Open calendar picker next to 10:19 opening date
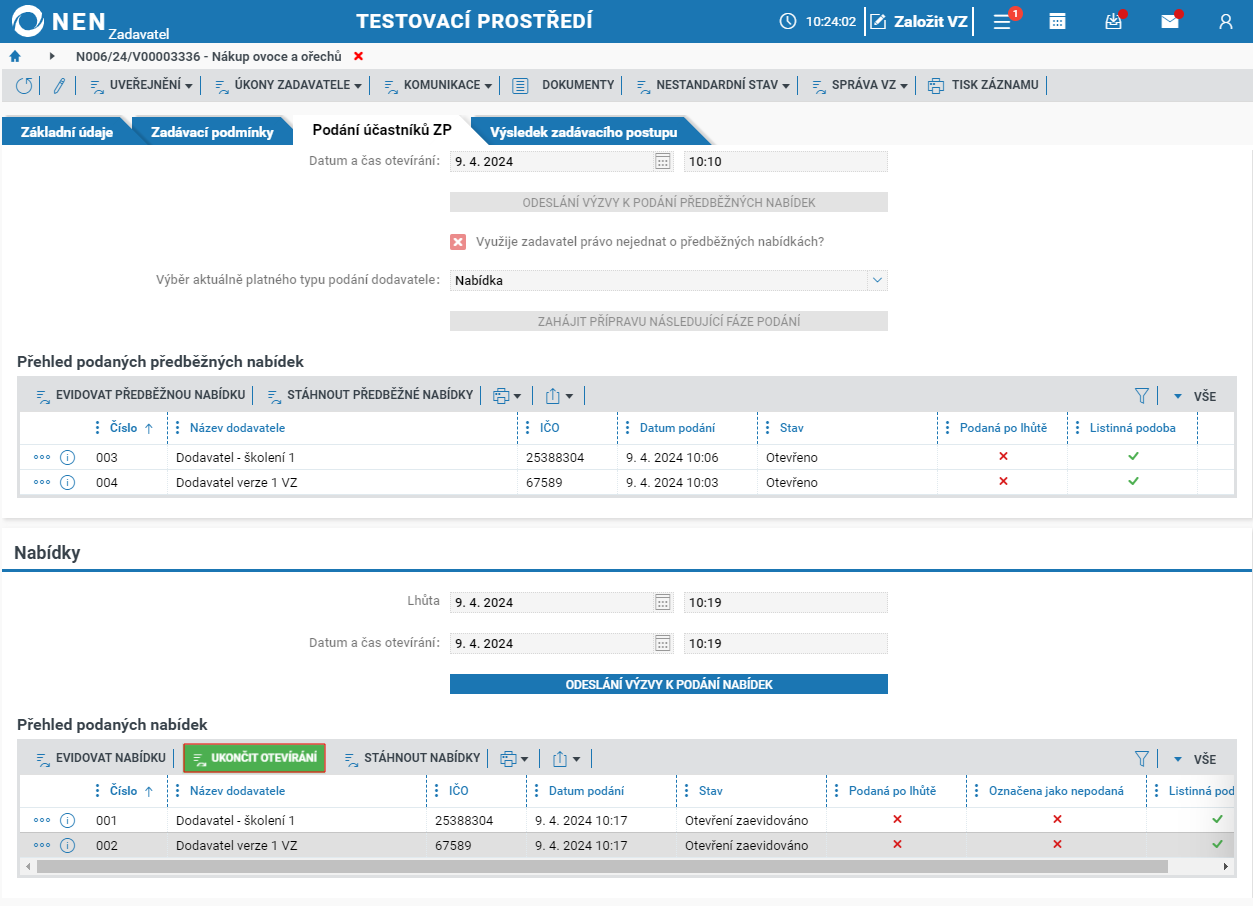Viewport: 1253px width, 906px height. (x=662, y=643)
